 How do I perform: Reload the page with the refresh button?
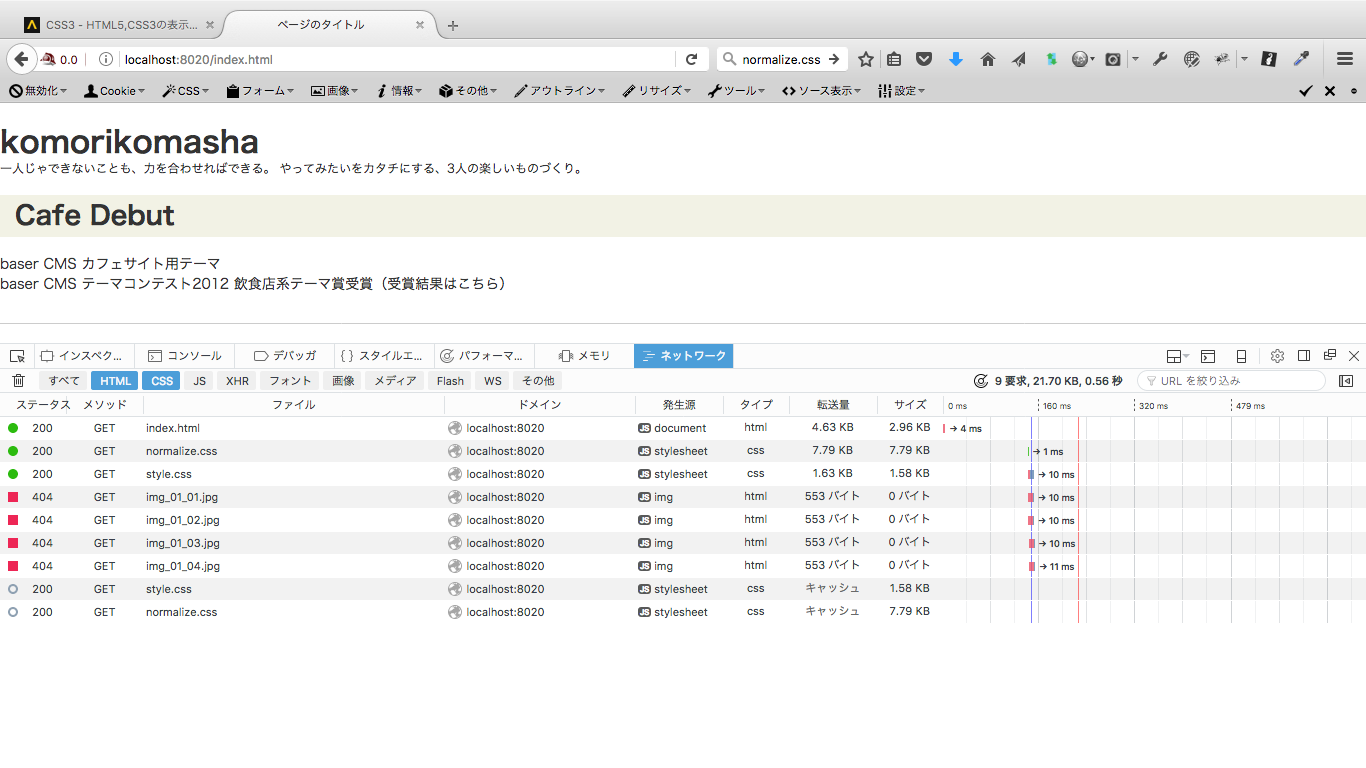[691, 59]
